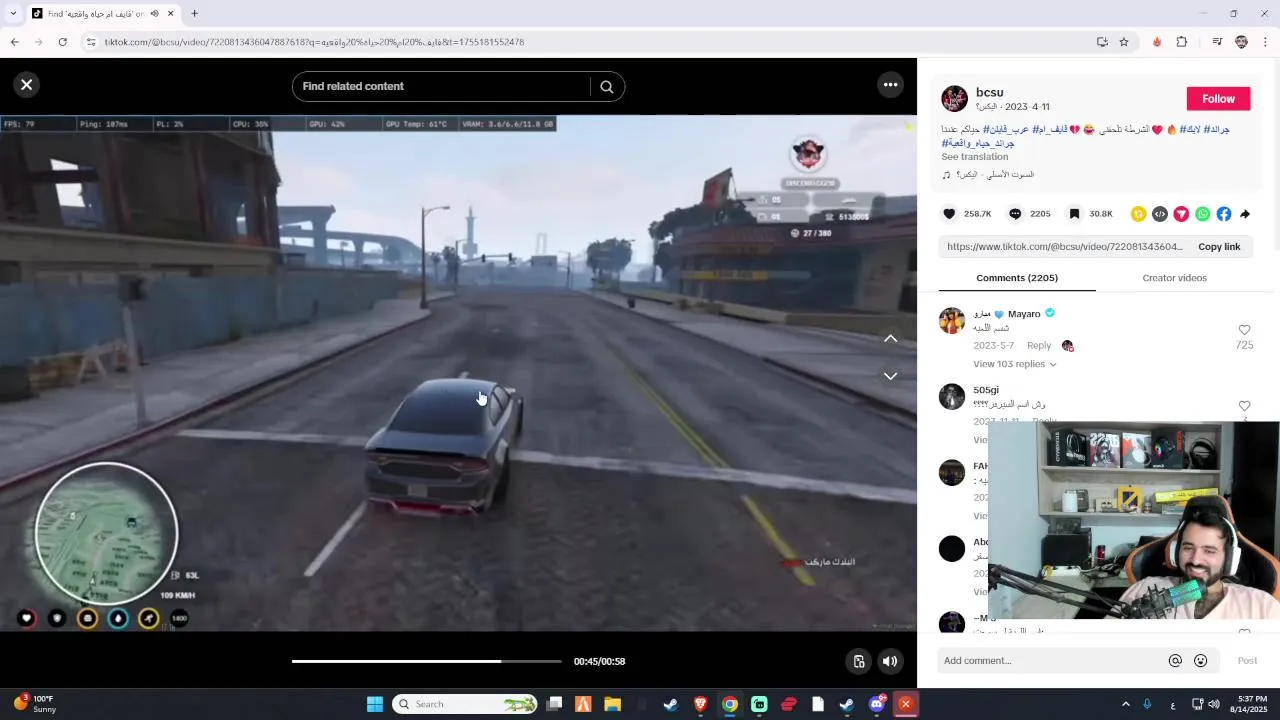1280x720 pixels.
Task: Click the Post comment button
Action: point(1247,661)
